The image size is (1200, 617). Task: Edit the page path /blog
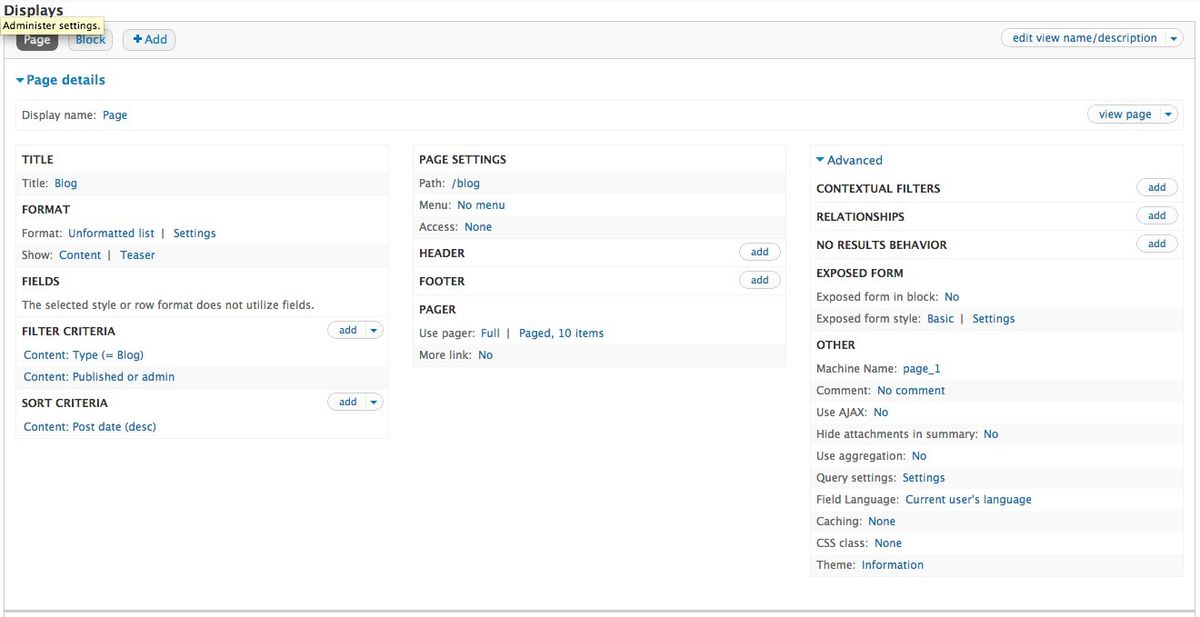pyautogui.click(x=467, y=183)
